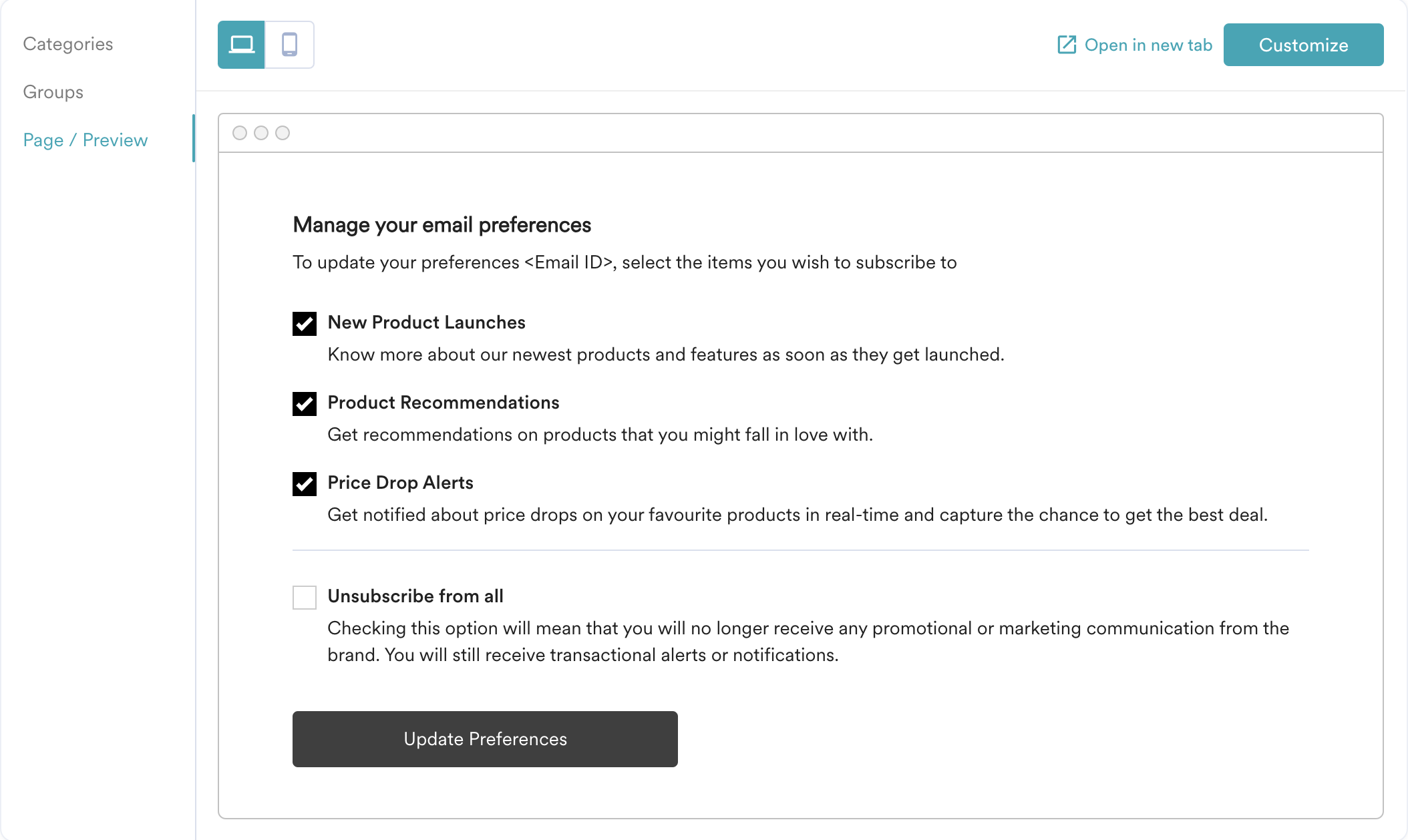Switch to desktop preview icon
This screenshot has width=1408, height=840.
point(241,45)
